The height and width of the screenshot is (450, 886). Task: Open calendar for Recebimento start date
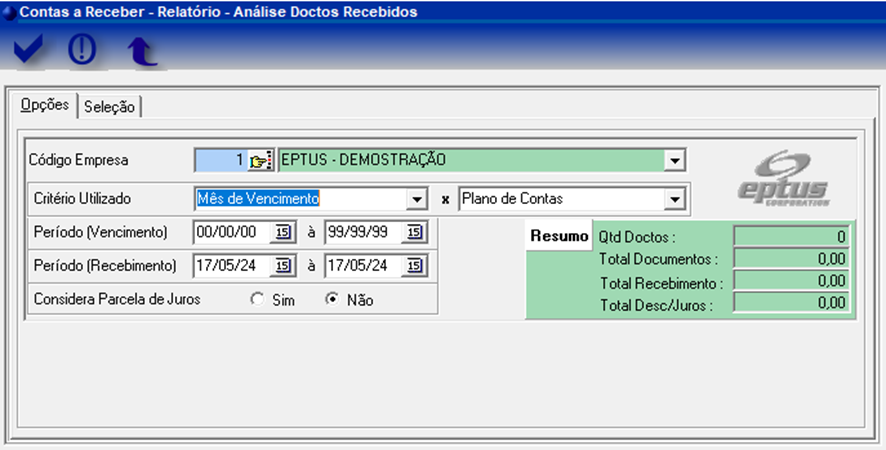[x=283, y=266]
